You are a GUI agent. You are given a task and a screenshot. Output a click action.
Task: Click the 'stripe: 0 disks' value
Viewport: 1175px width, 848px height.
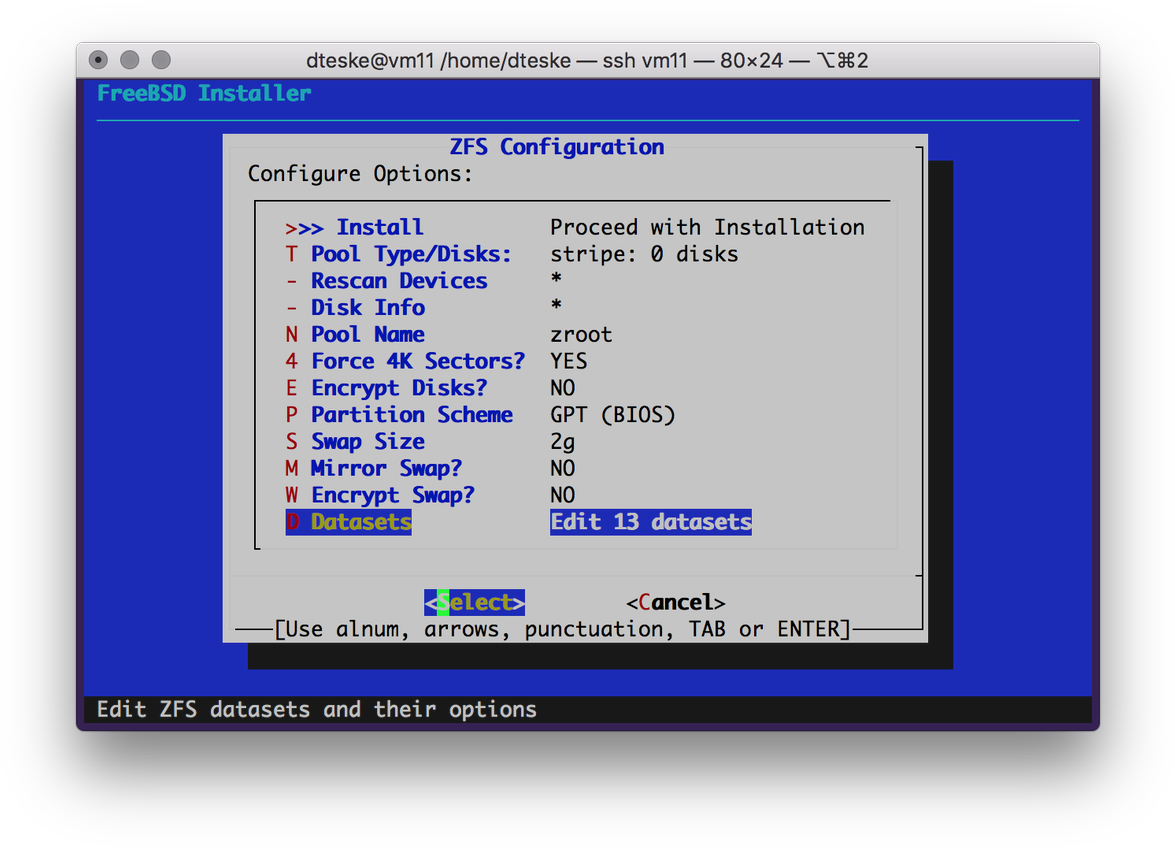(x=643, y=255)
